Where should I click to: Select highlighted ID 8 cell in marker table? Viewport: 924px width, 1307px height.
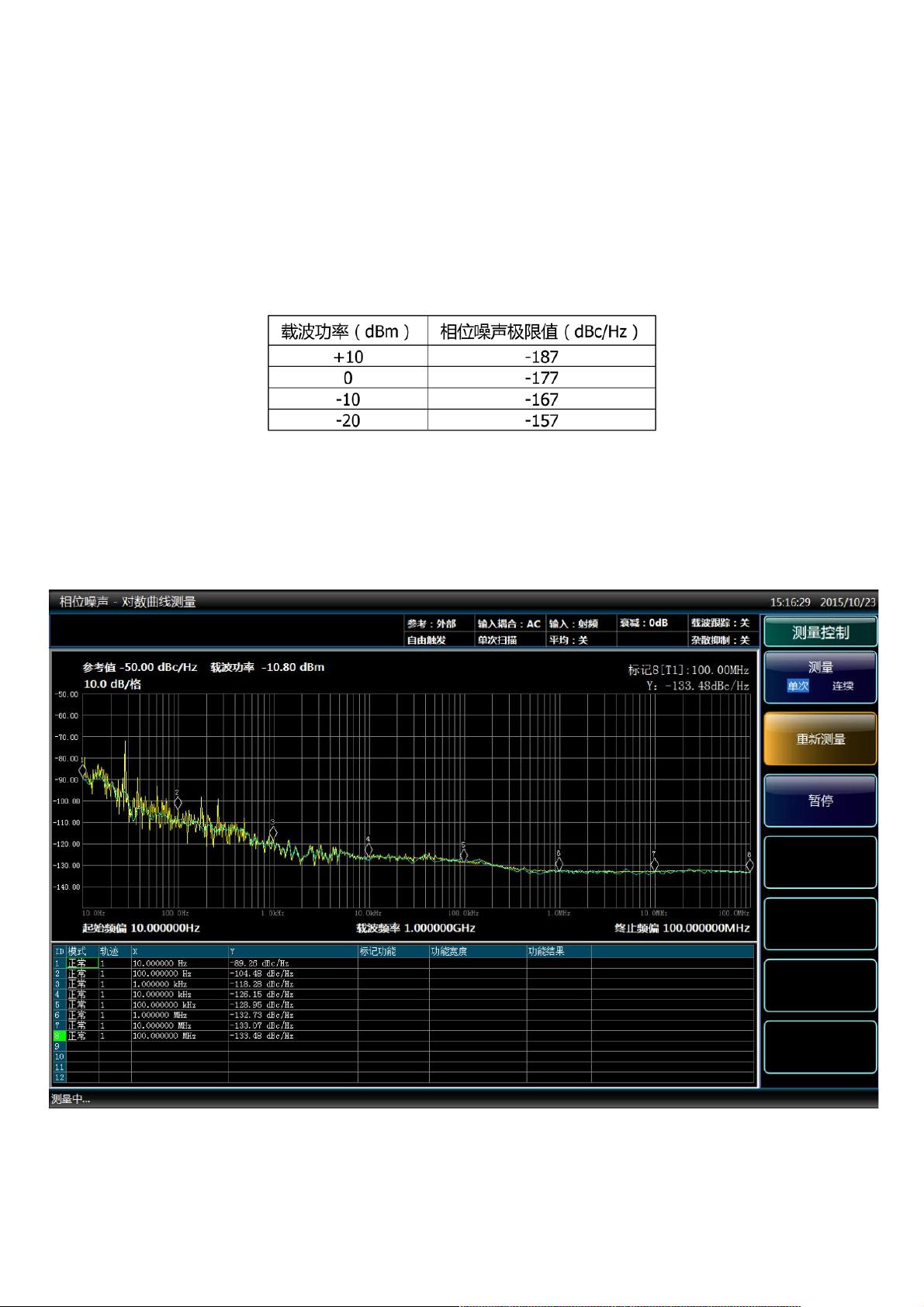pyautogui.click(x=59, y=1036)
